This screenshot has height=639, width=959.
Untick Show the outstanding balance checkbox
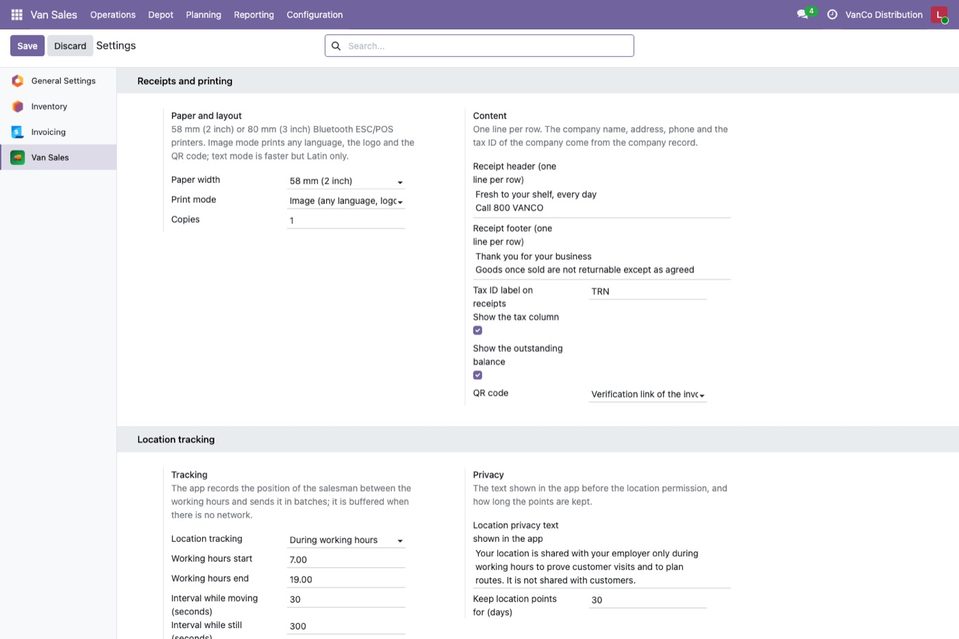click(x=478, y=375)
